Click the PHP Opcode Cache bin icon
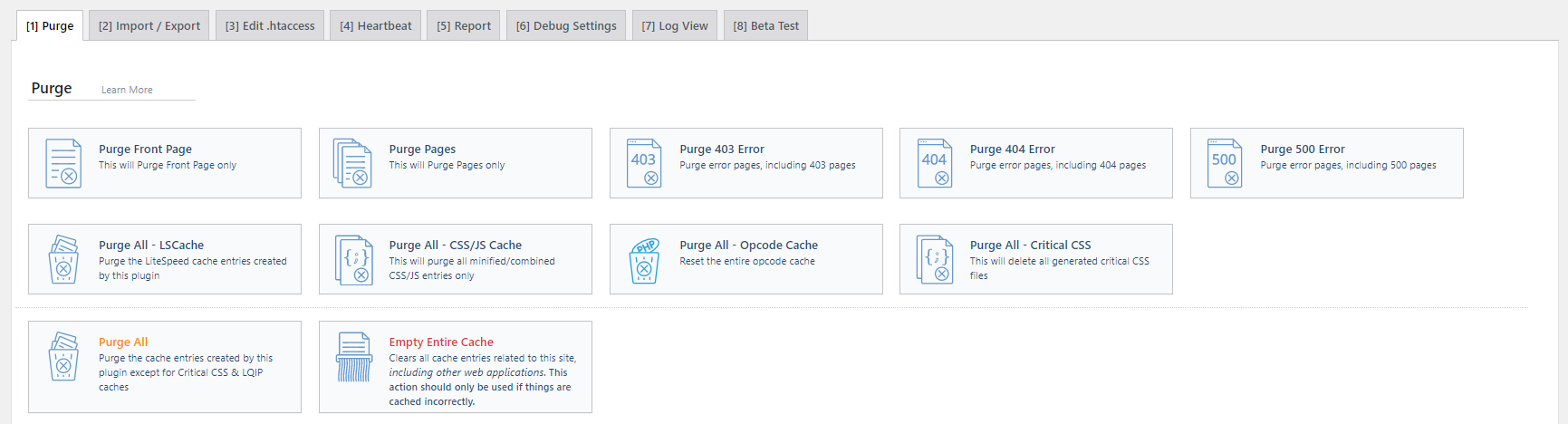This screenshot has width=1568, height=424. pos(644,260)
